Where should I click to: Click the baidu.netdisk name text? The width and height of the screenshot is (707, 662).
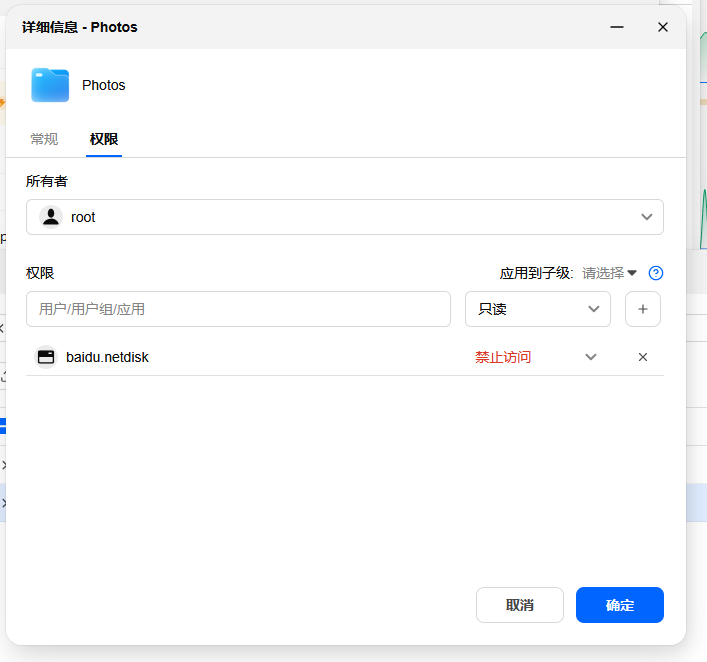click(x=107, y=357)
